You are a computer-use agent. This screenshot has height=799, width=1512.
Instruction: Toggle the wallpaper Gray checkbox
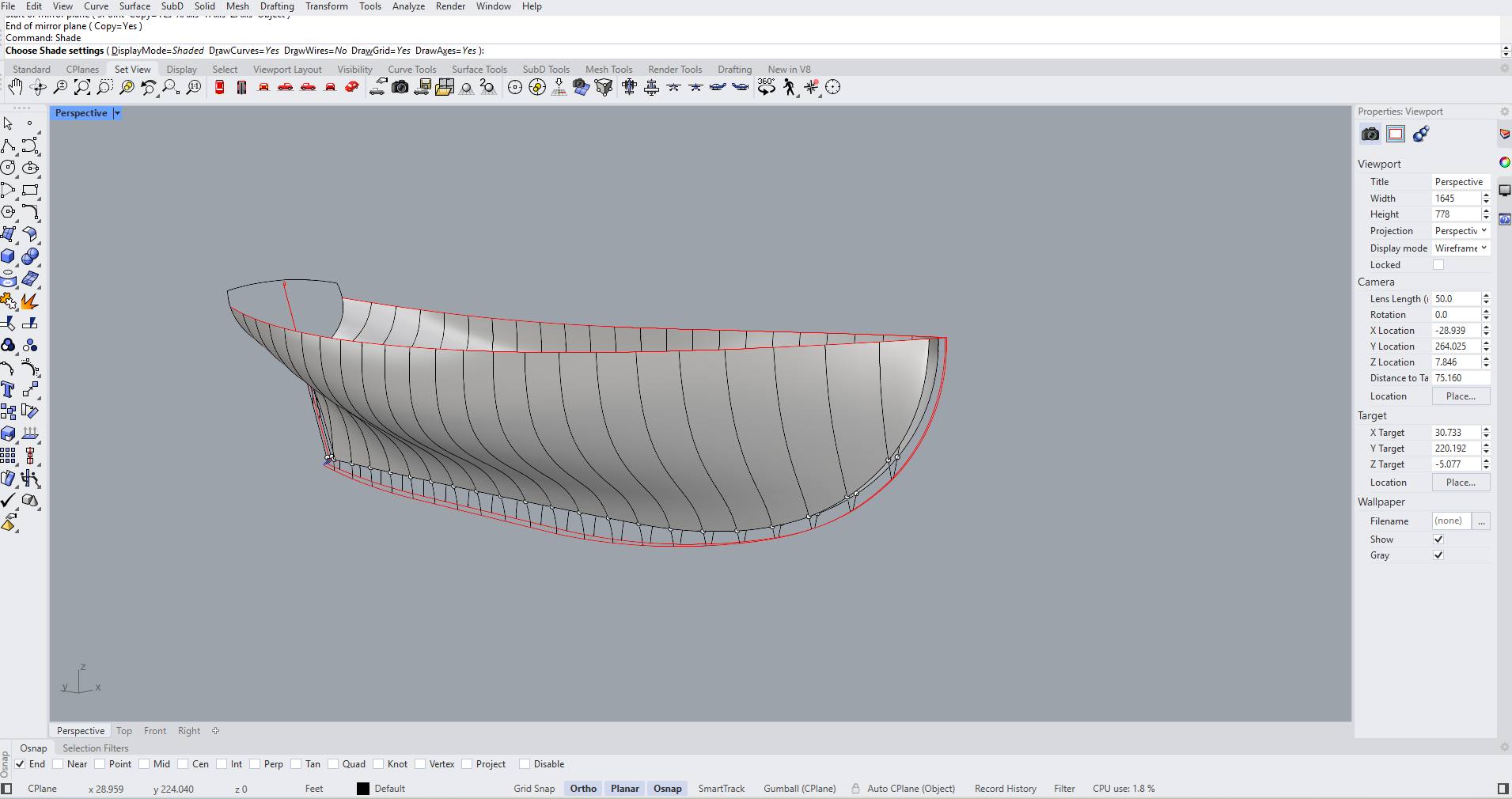tap(1438, 555)
